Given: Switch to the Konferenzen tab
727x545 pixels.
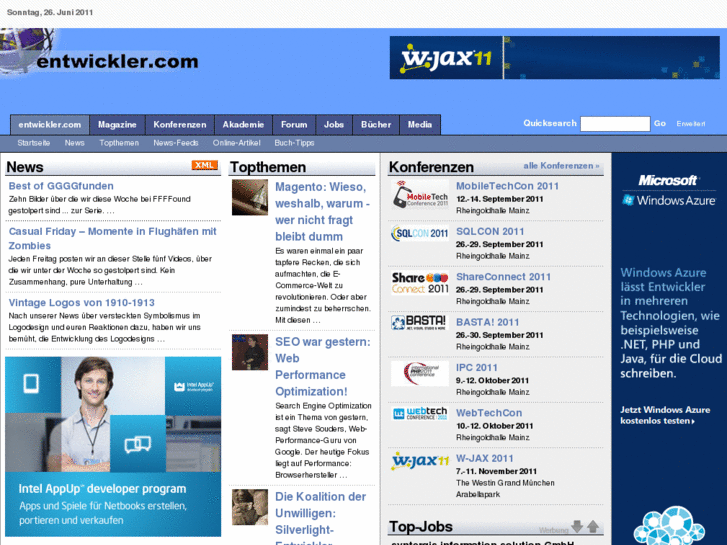Looking at the screenshot, I should tap(180, 125).
